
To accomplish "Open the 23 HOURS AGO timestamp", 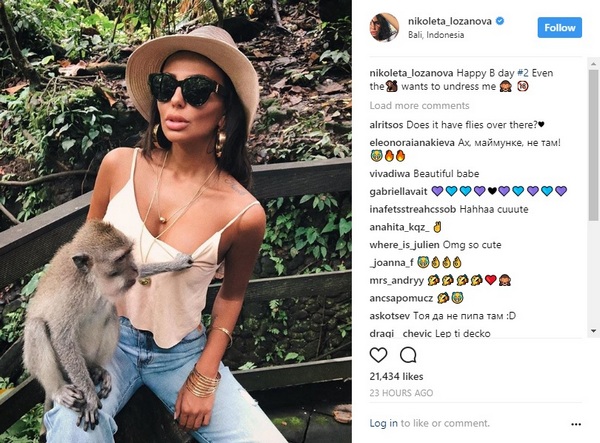I will pyautogui.click(x=401, y=393).
